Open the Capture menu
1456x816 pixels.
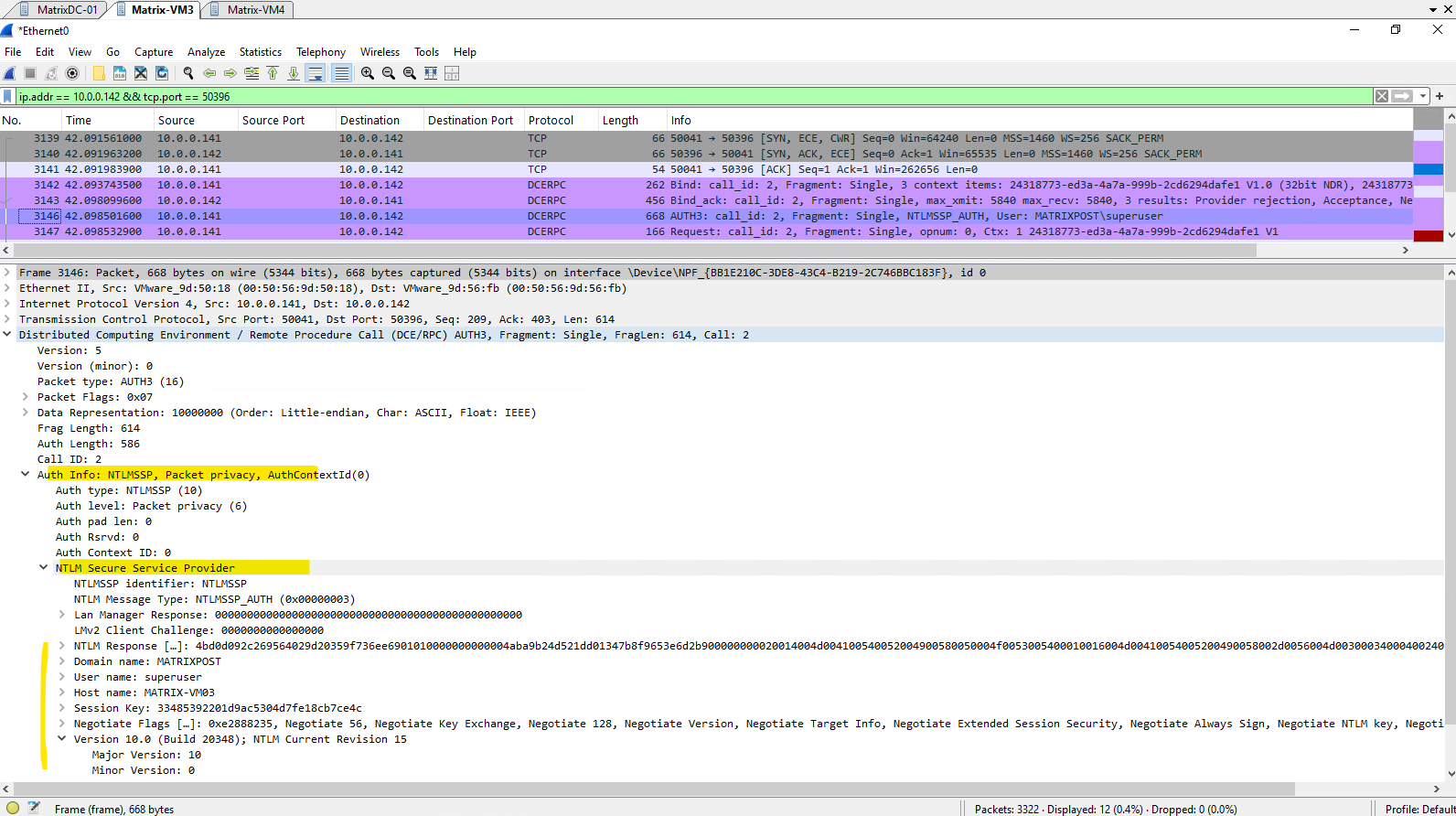154,52
